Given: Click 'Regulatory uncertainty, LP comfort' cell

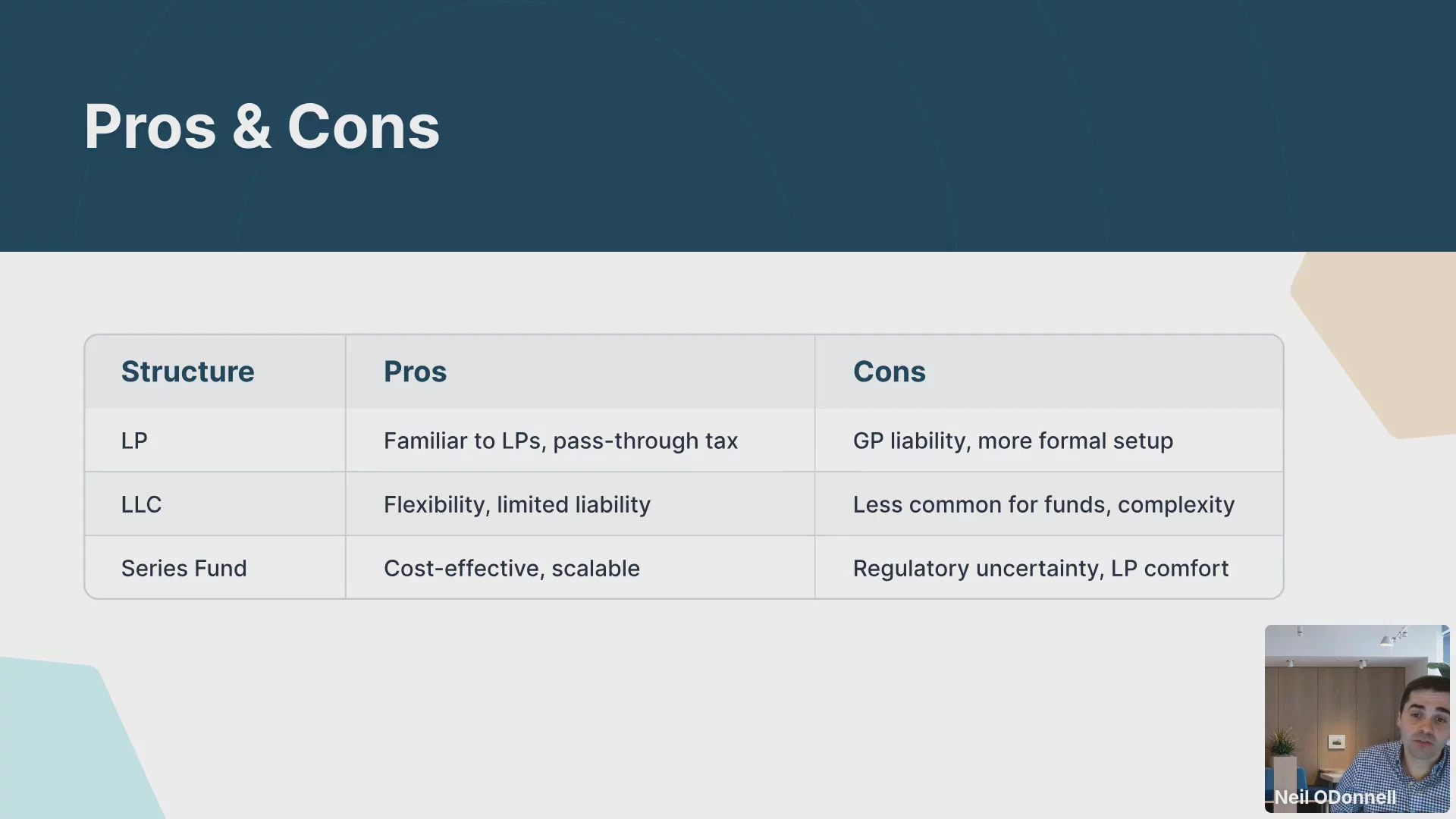Looking at the screenshot, I should coord(1049,568).
